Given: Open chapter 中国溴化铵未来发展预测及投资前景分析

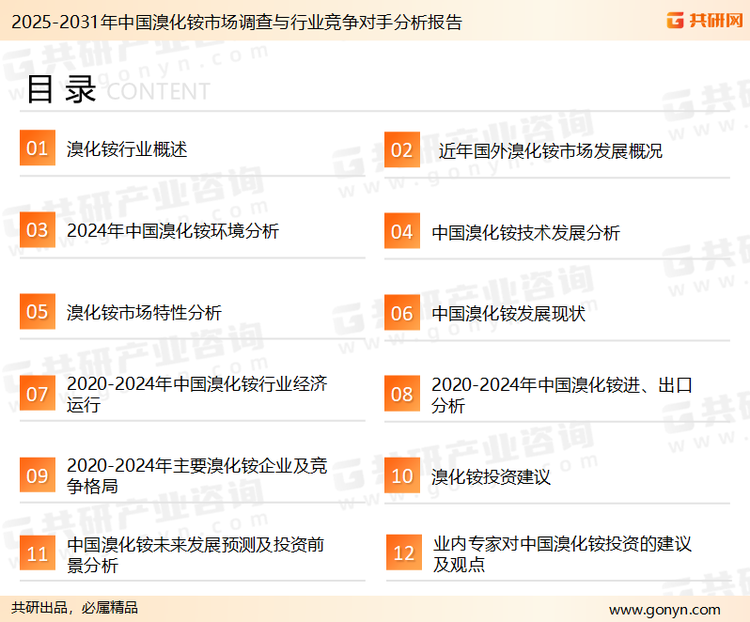Looking at the screenshot, I should click(196, 554).
